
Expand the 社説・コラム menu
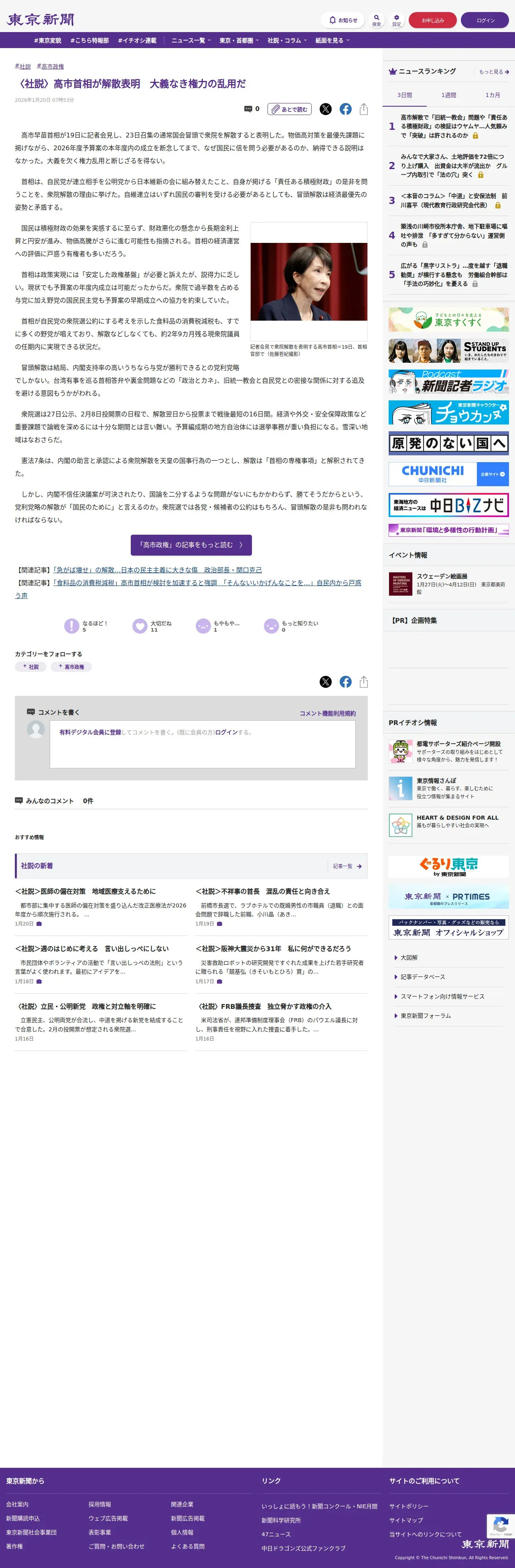click(287, 40)
